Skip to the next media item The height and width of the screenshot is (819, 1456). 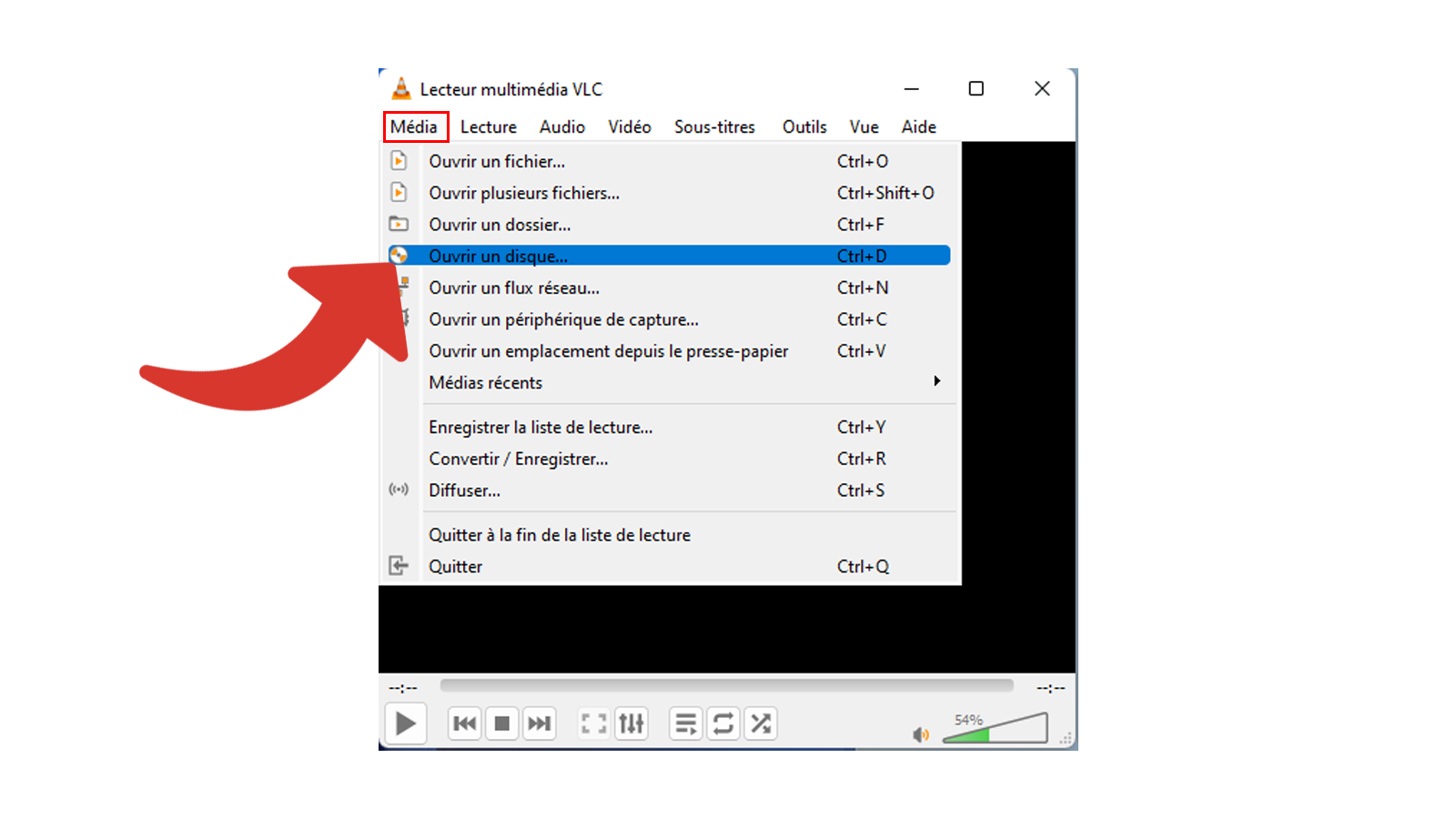(539, 723)
